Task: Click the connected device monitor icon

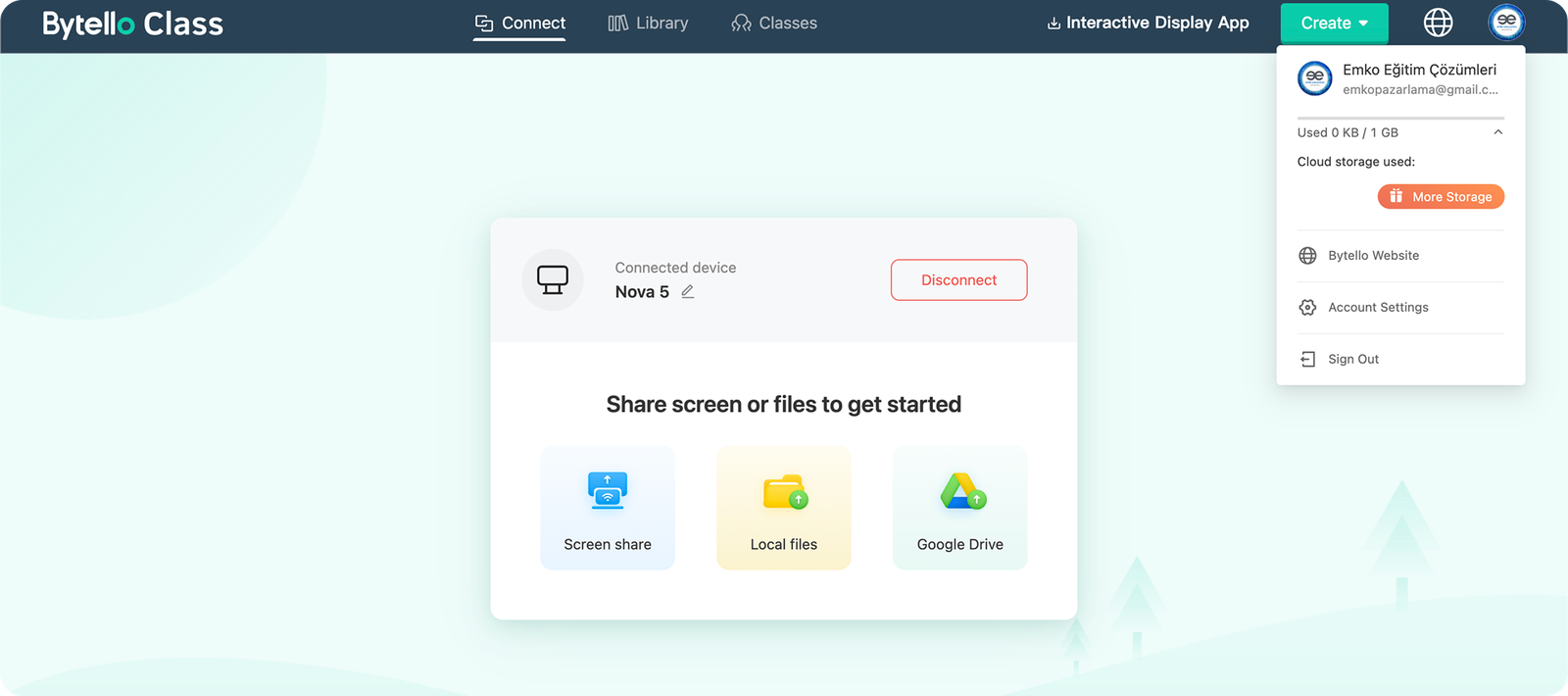Action: coord(553,280)
